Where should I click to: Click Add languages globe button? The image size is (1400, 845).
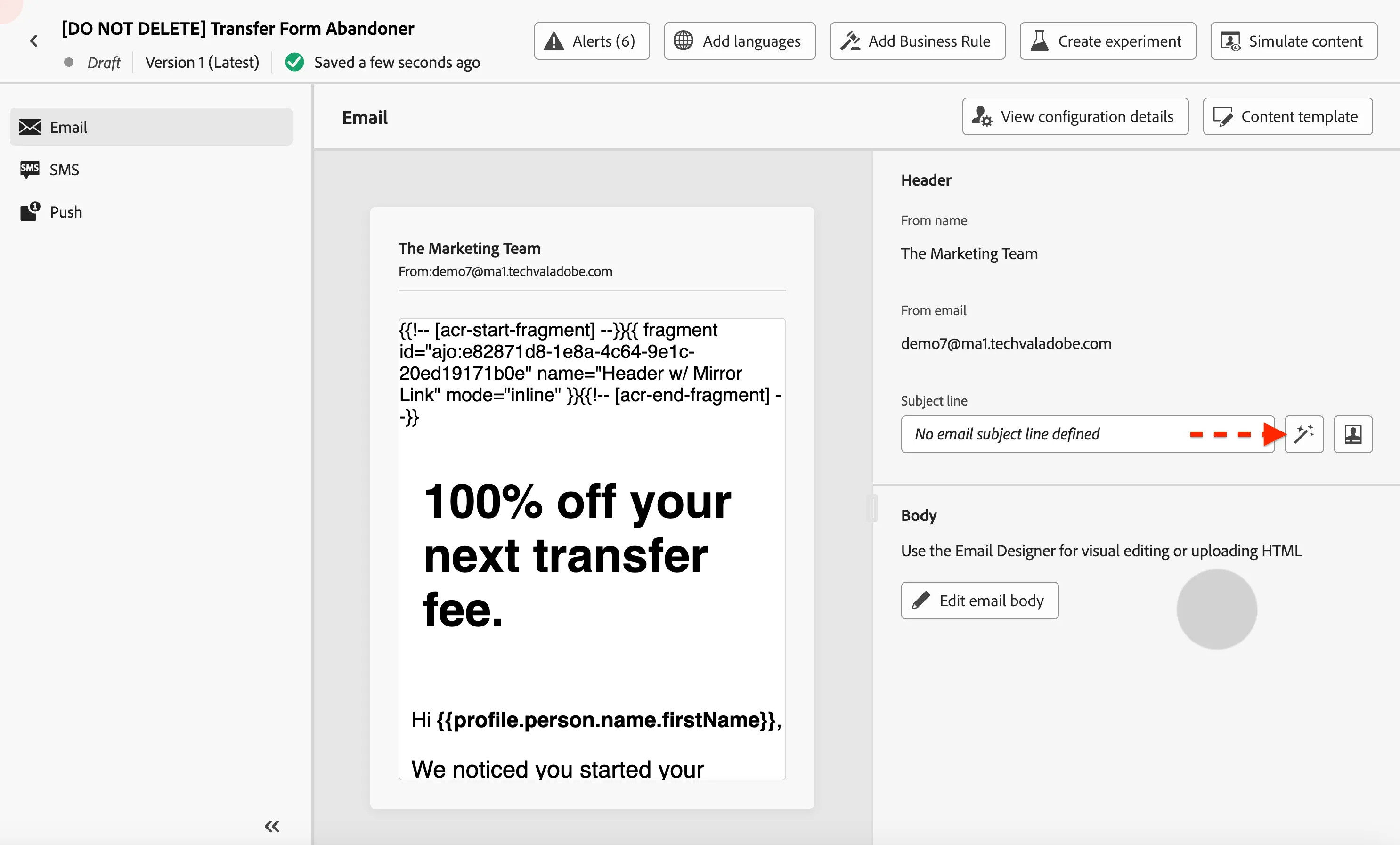click(x=739, y=41)
